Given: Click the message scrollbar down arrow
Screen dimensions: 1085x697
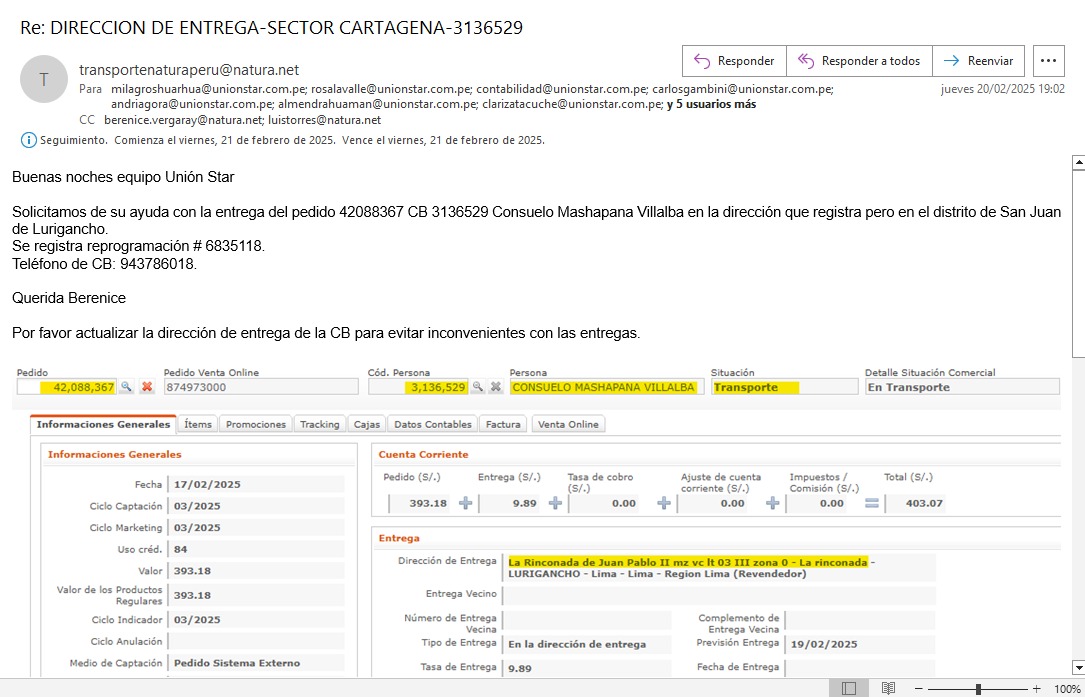Looking at the screenshot, I should pos(1077,667).
